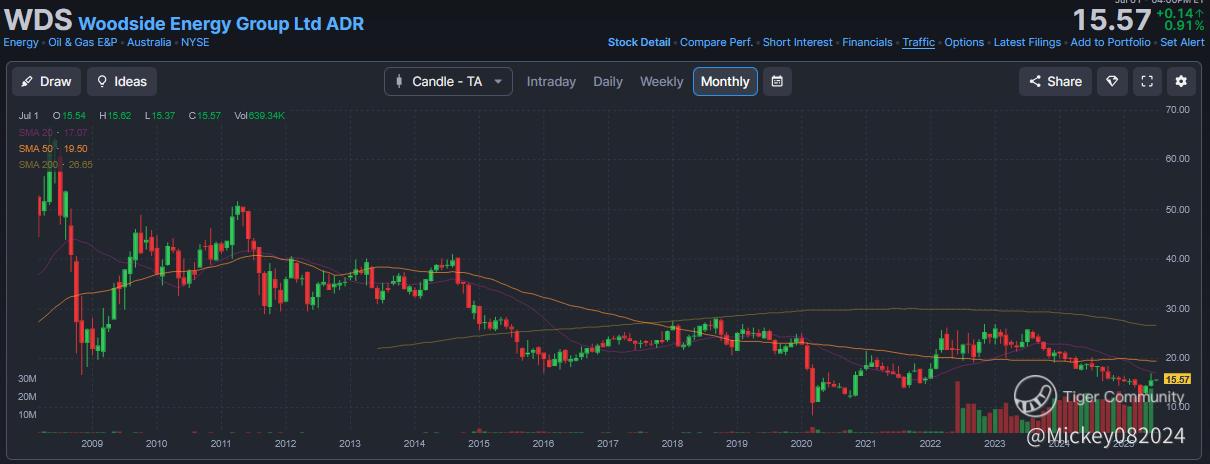Viewport: 1210px width, 464px height.
Task: Open Stock Detail
Action: point(639,43)
